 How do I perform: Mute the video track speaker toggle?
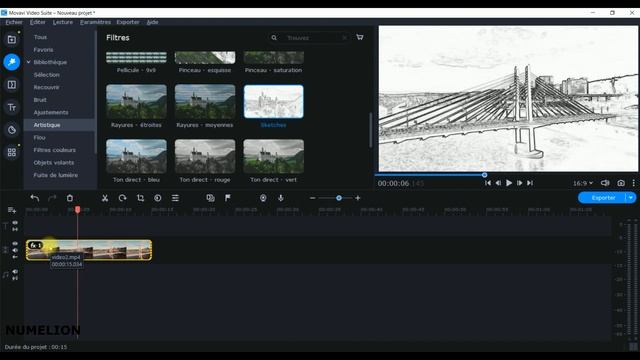[15, 250]
